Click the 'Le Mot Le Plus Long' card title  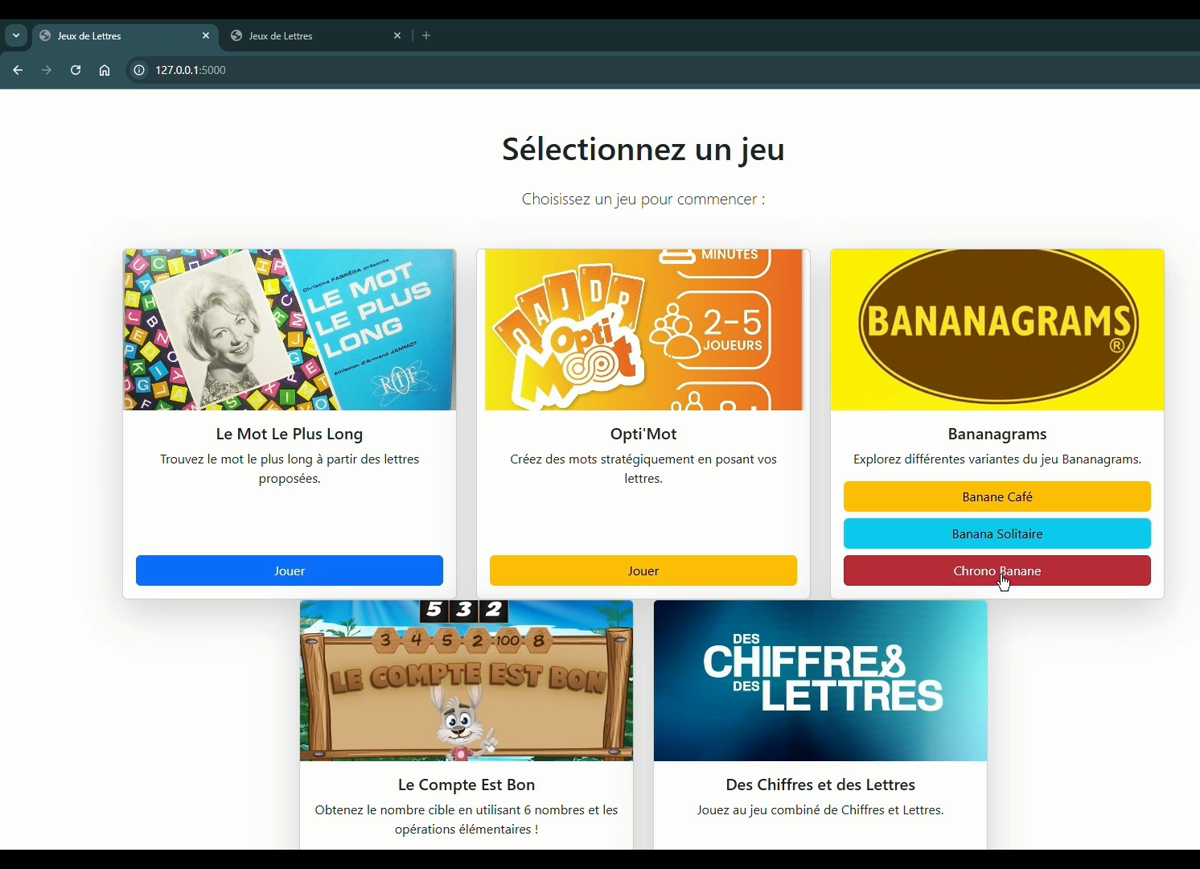pyautogui.click(x=290, y=434)
